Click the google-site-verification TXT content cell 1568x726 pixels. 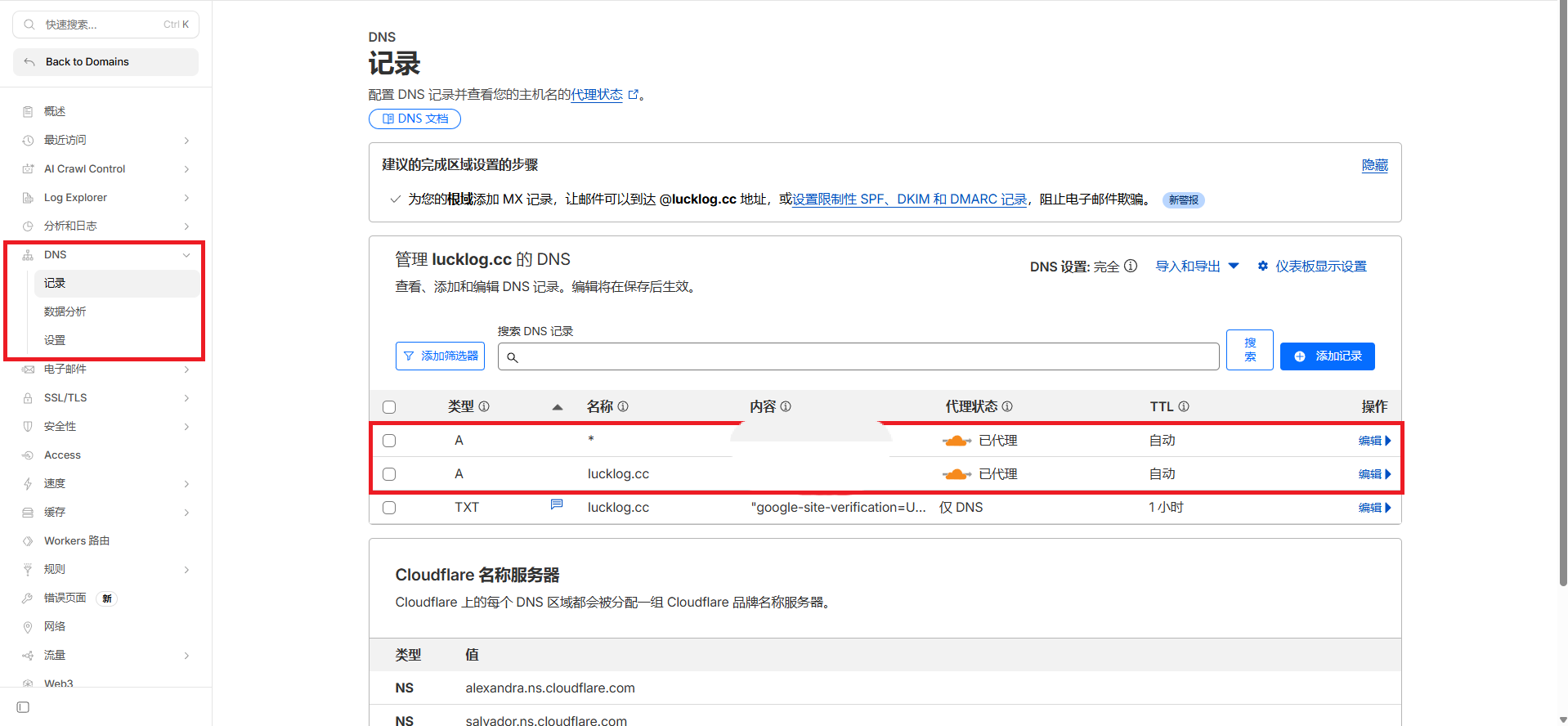pyautogui.click(x=839, y=508)
